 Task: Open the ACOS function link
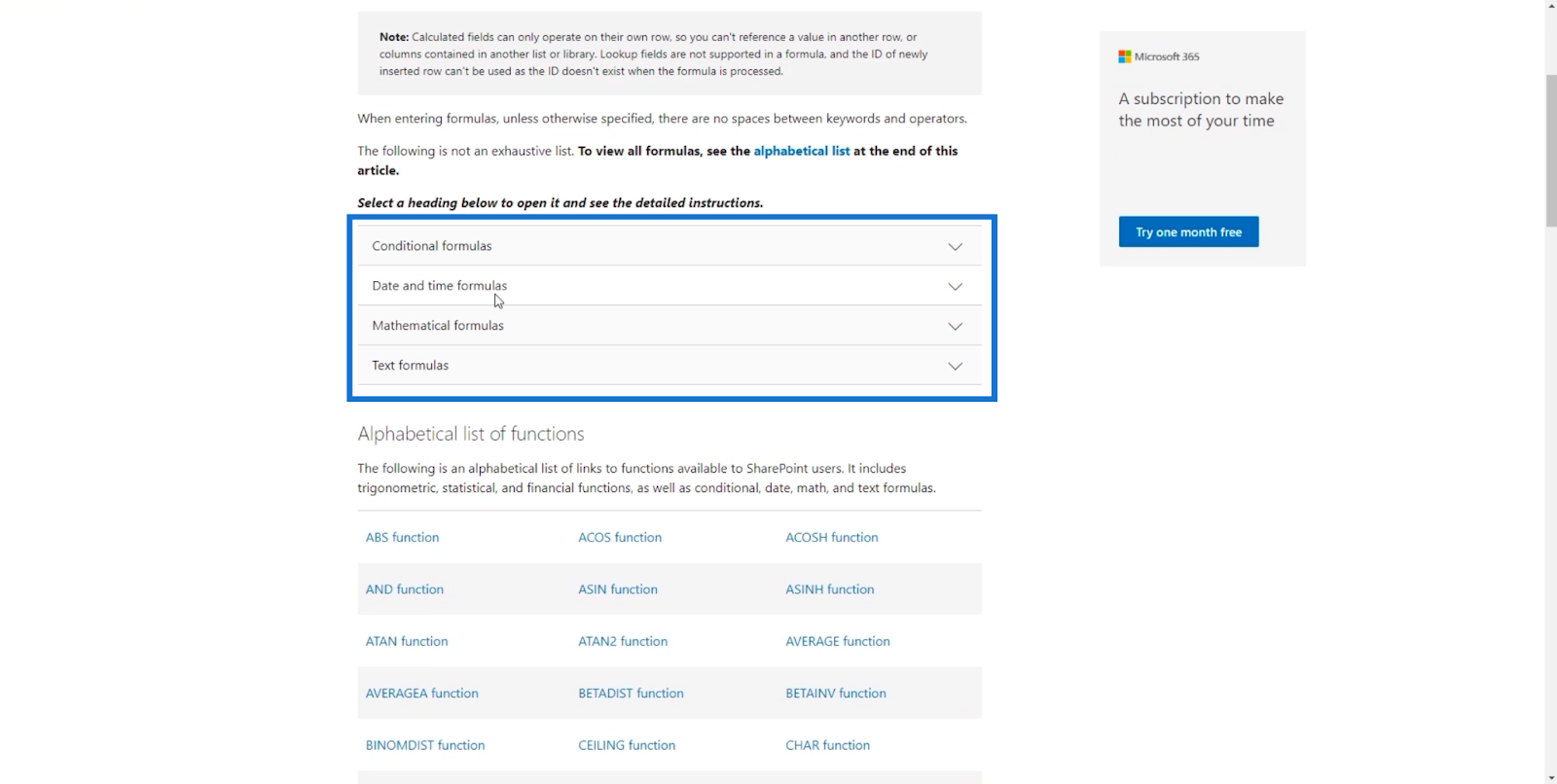point(620,537)
